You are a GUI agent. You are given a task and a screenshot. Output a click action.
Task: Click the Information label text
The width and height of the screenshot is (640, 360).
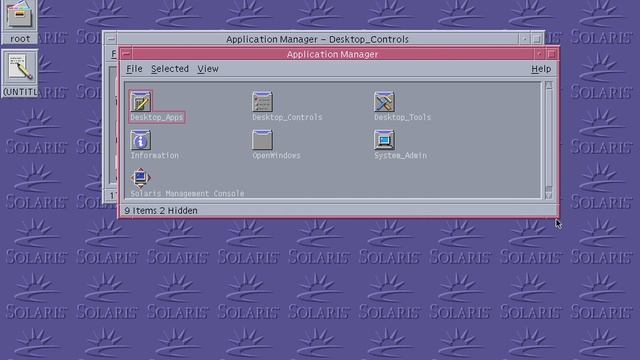point(154,156)
